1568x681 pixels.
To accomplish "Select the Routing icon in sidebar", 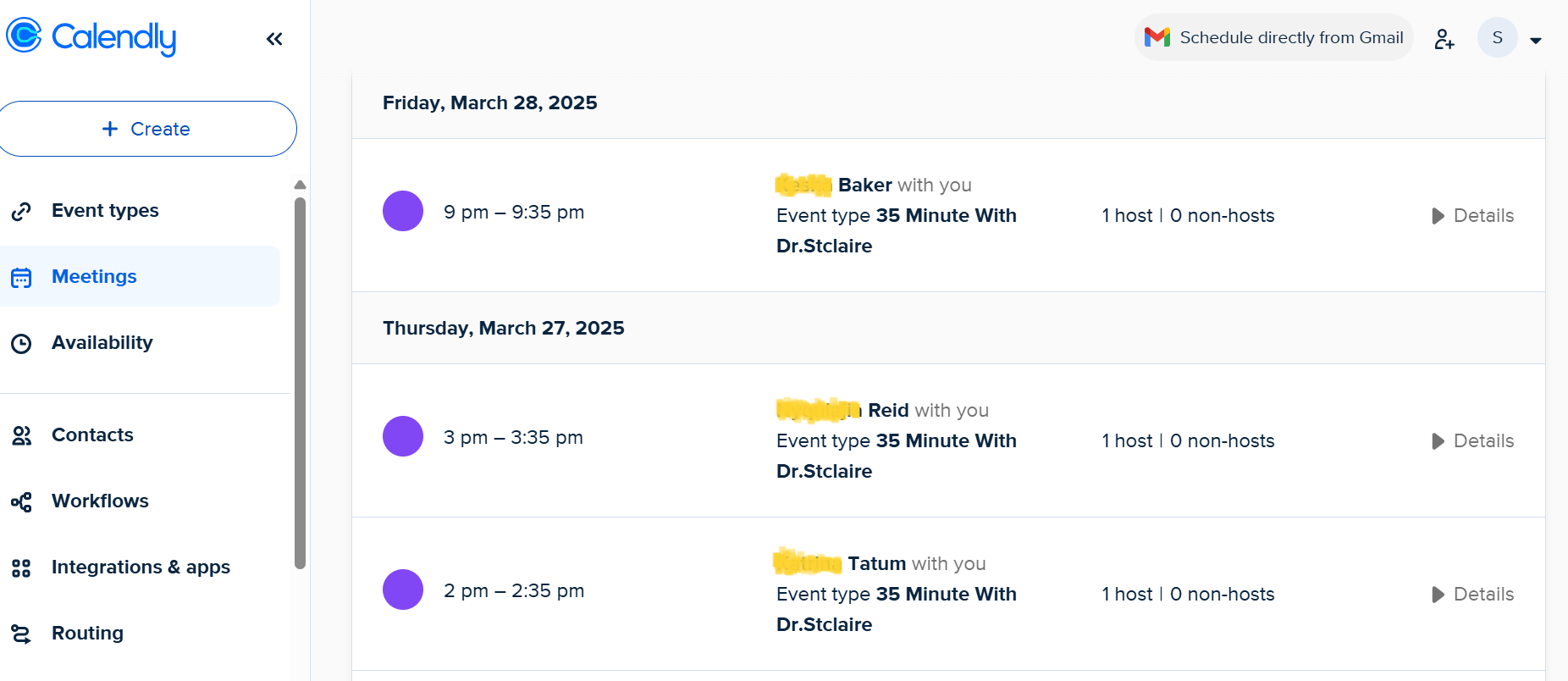I will pos(21,633).
